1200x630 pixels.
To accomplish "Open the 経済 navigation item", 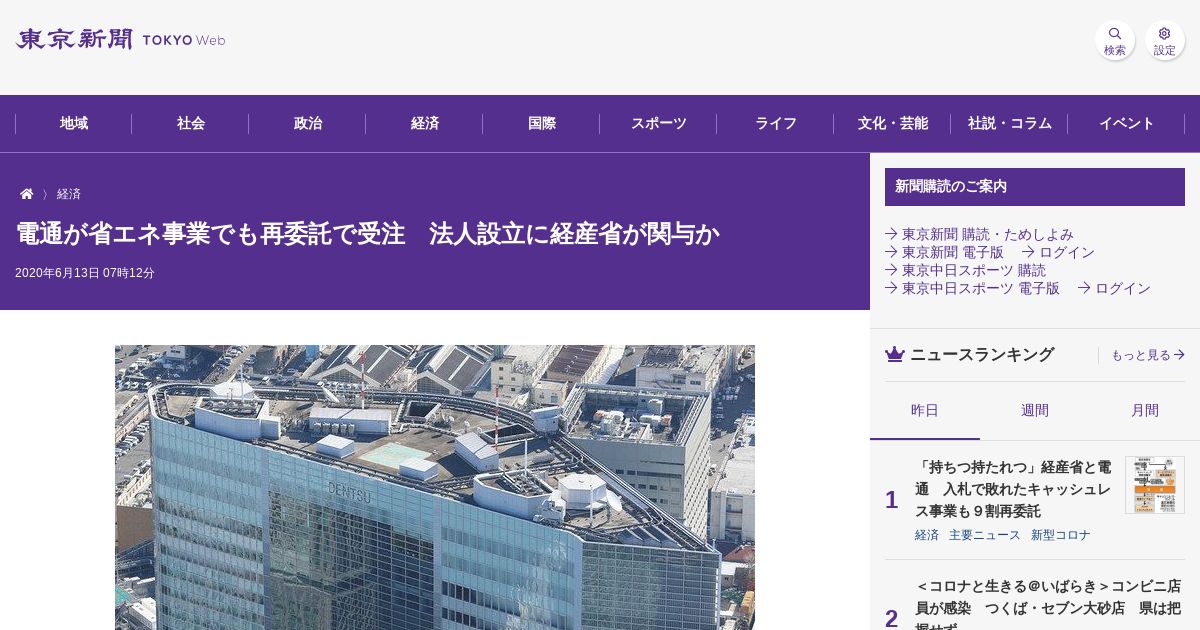I will pos(425,124).
